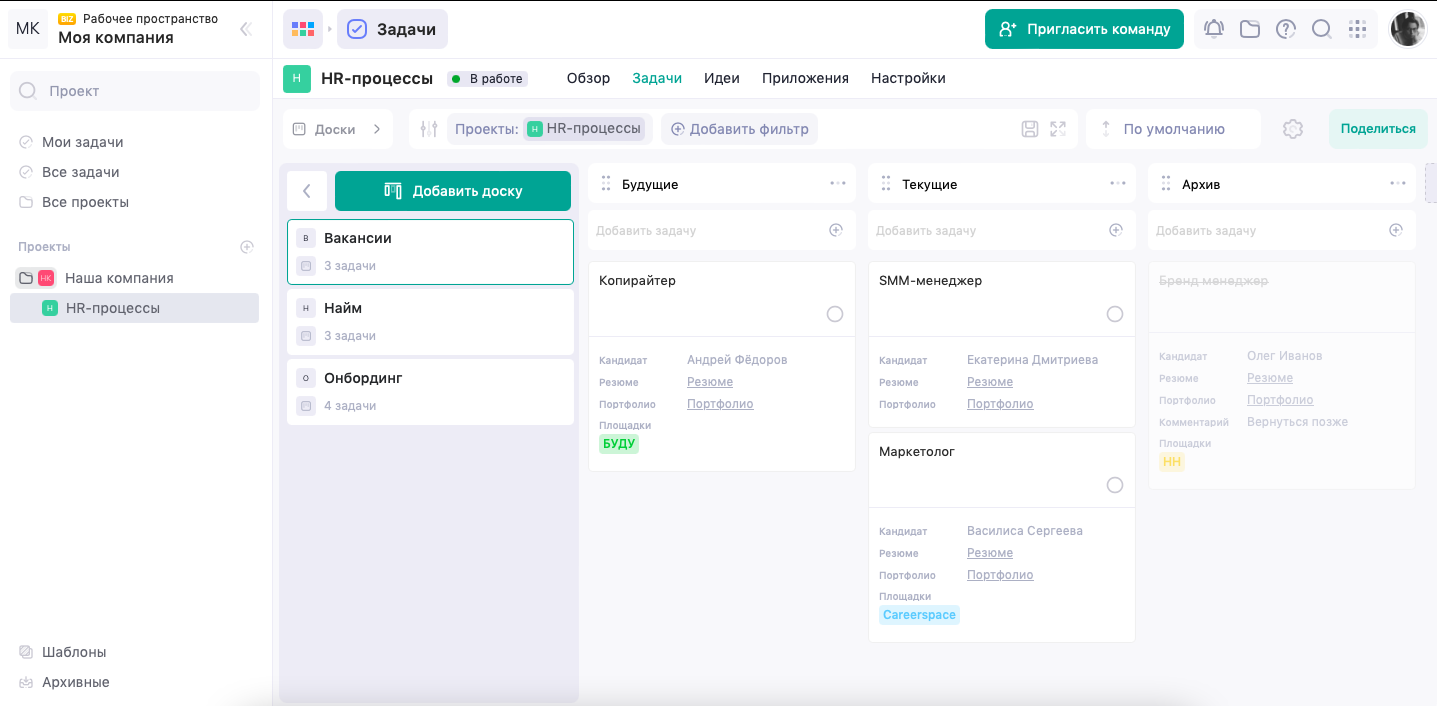
Task: Click the save filter diskette icon
Action: (x=1030, y=129)
